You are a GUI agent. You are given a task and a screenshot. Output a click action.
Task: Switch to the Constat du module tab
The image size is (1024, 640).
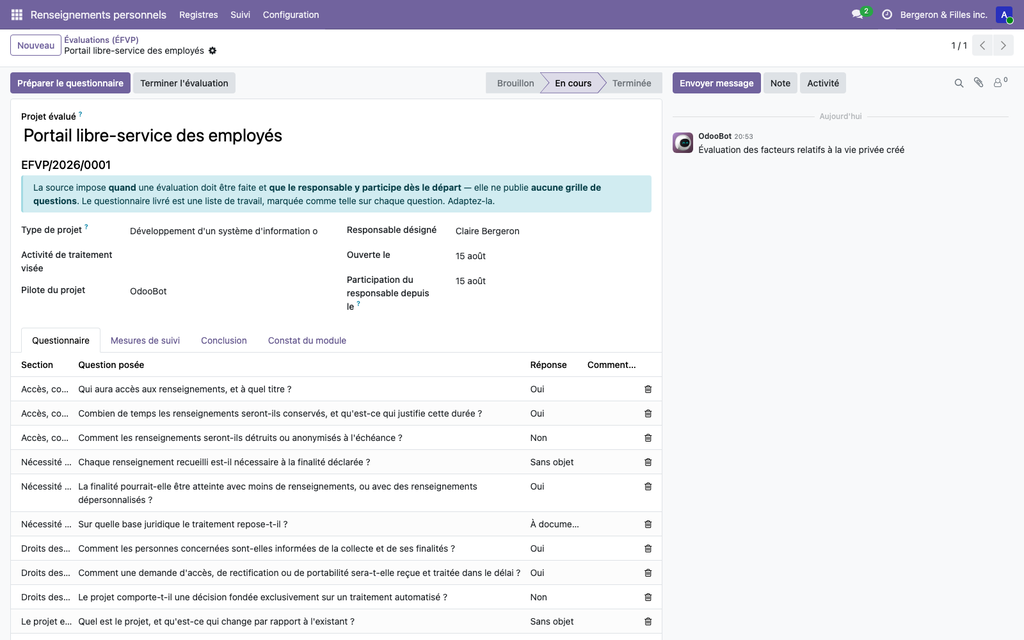[x=307, y=340]
